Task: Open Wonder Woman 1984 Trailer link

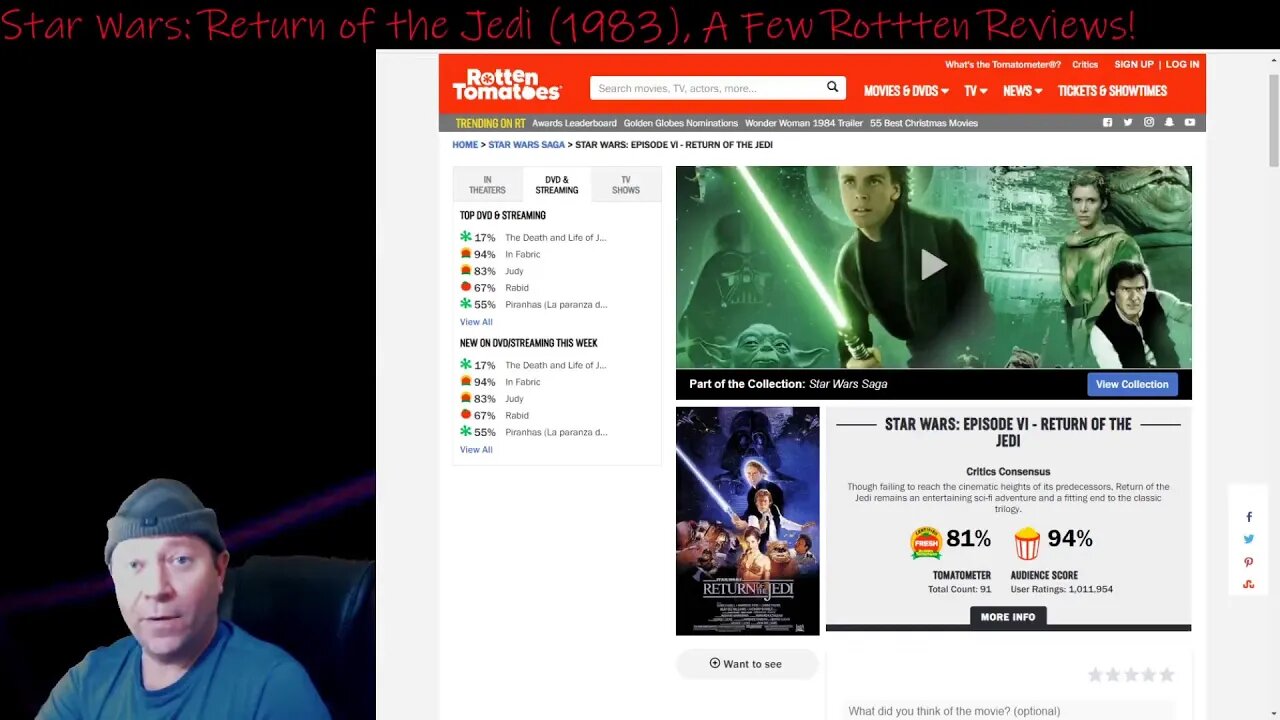Action: point(804,123)
